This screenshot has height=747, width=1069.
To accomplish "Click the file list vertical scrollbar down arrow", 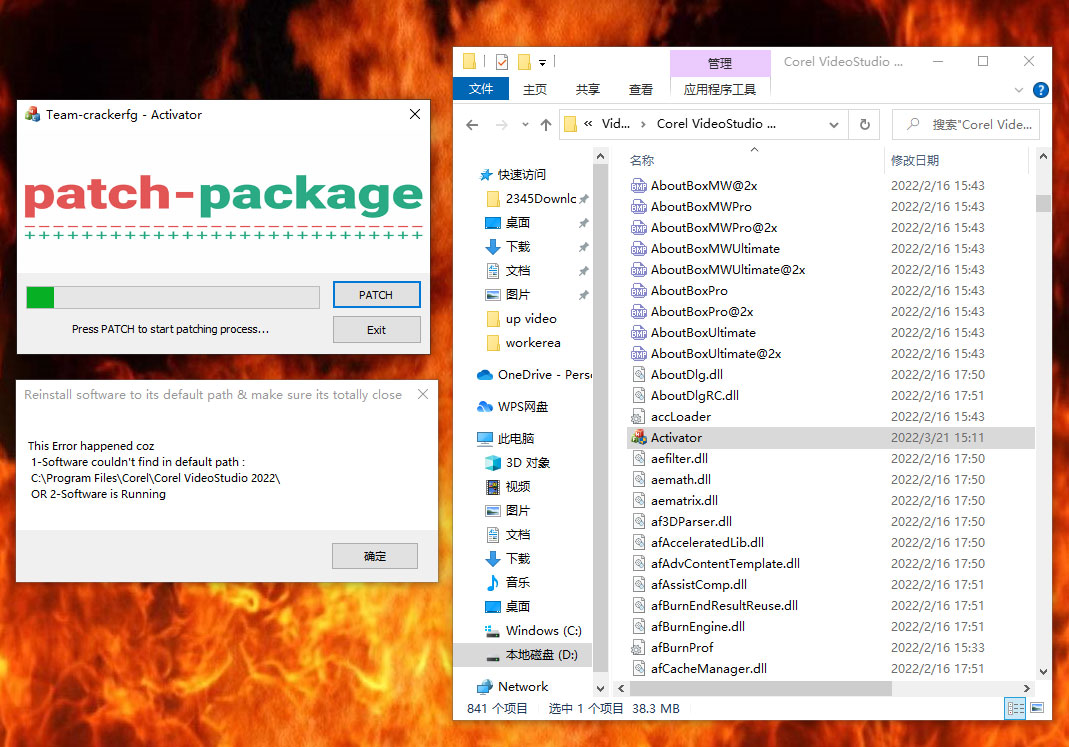I will (x=1042, y=672).
